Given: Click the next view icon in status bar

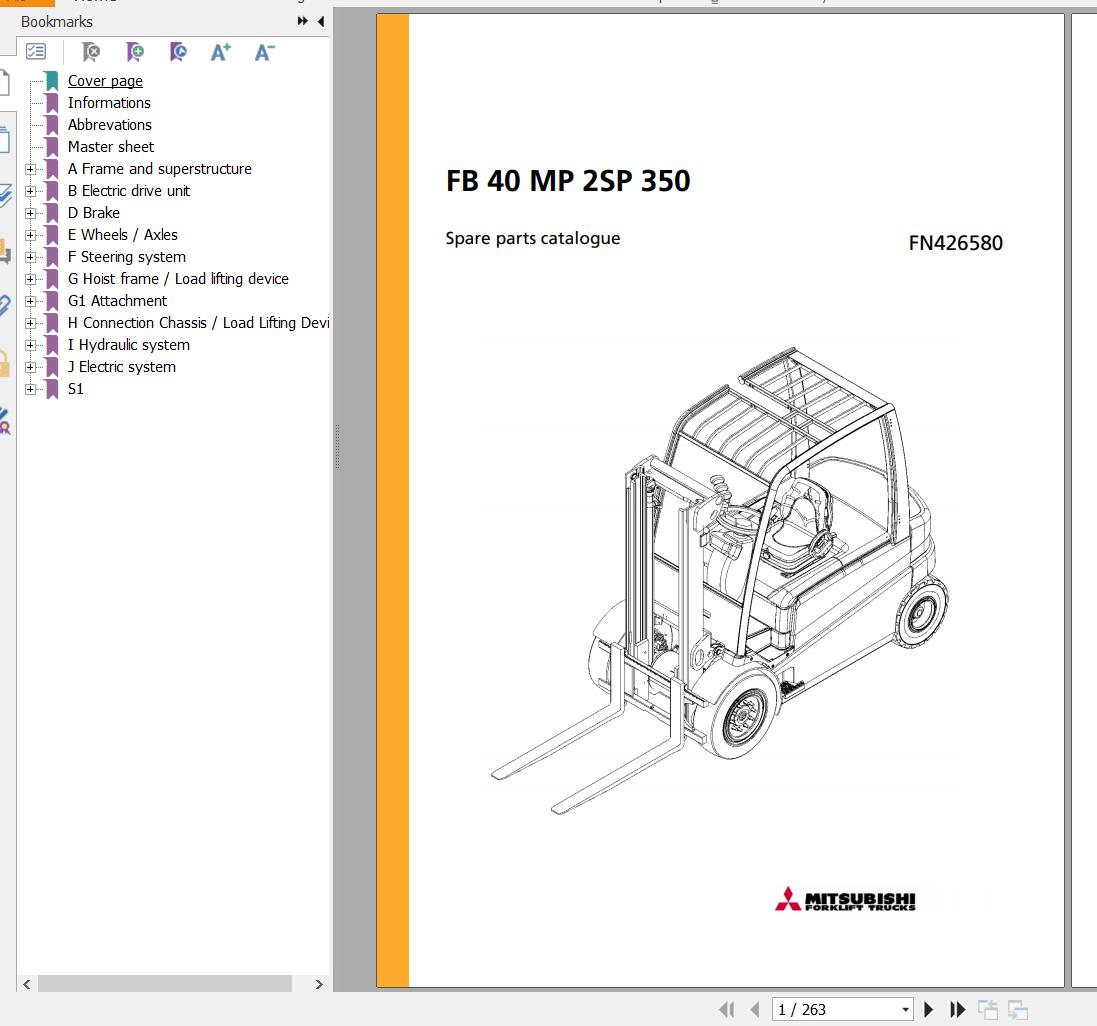Looking at the screenshot, I should pyautogui.click(x=1017, y=1009).
